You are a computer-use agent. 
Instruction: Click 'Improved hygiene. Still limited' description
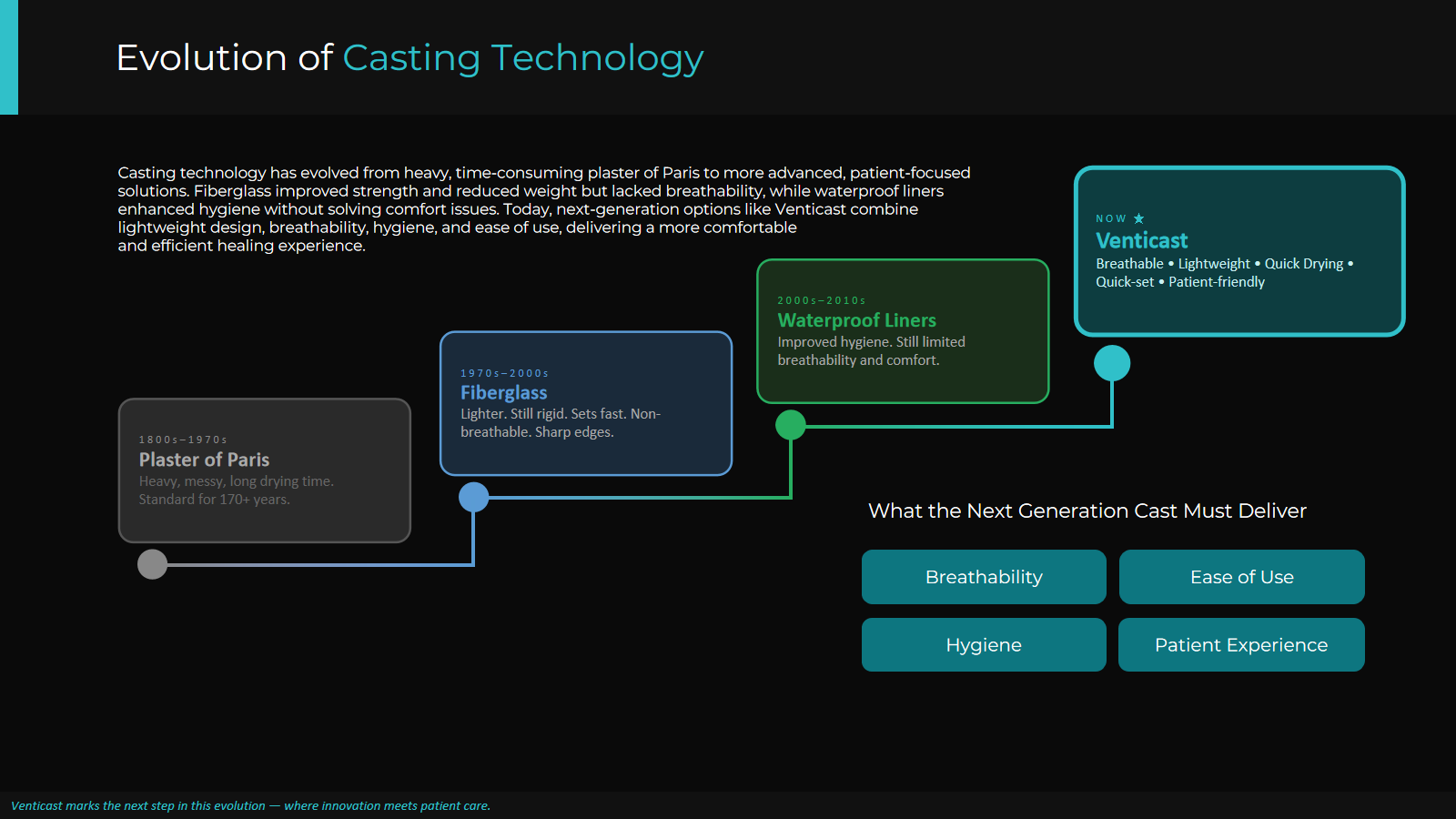872,342
